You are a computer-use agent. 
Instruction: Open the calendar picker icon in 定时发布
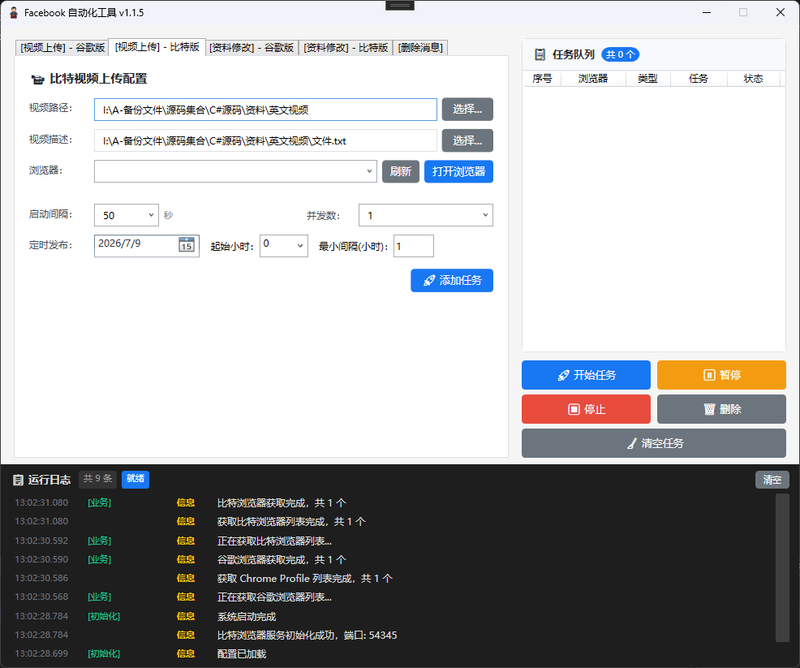[187, 244]
